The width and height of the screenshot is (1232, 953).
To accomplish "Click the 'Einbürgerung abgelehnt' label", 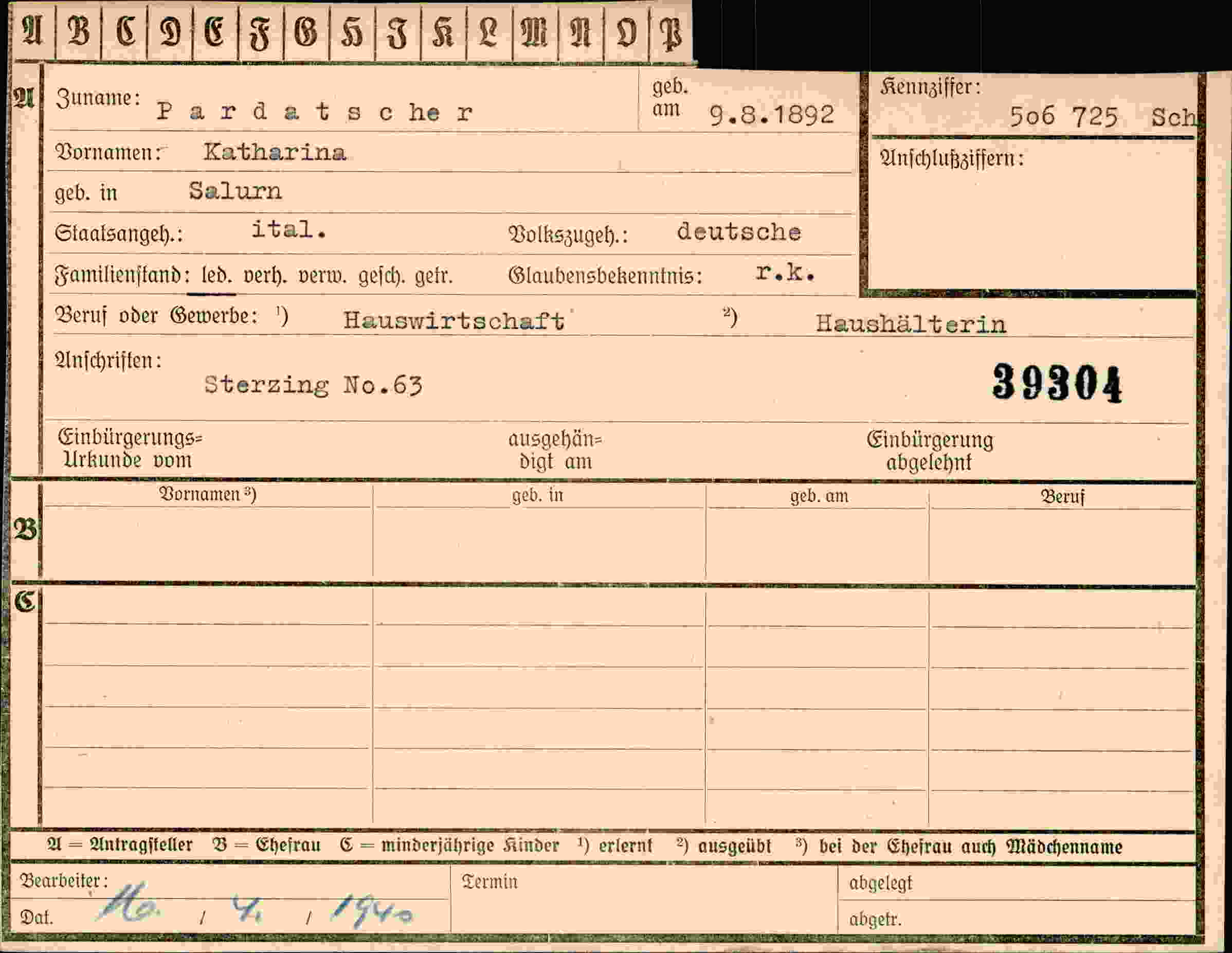I will (930, 451).
